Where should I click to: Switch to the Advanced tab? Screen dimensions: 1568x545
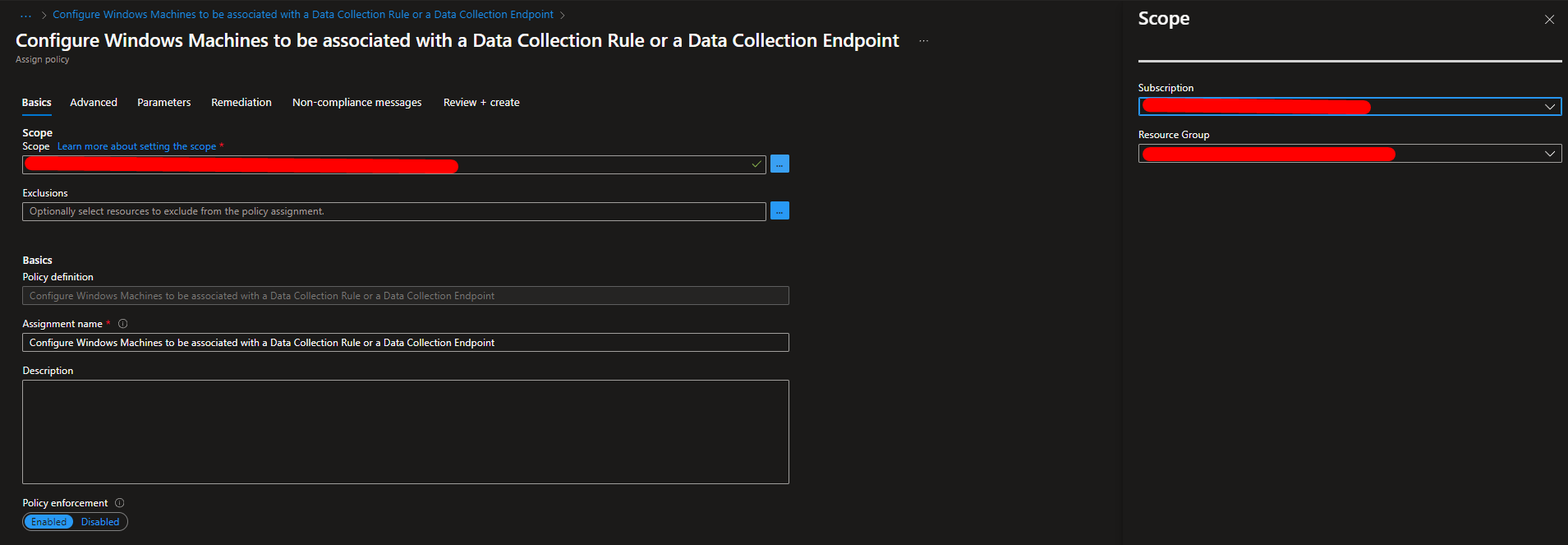[94, 103]
